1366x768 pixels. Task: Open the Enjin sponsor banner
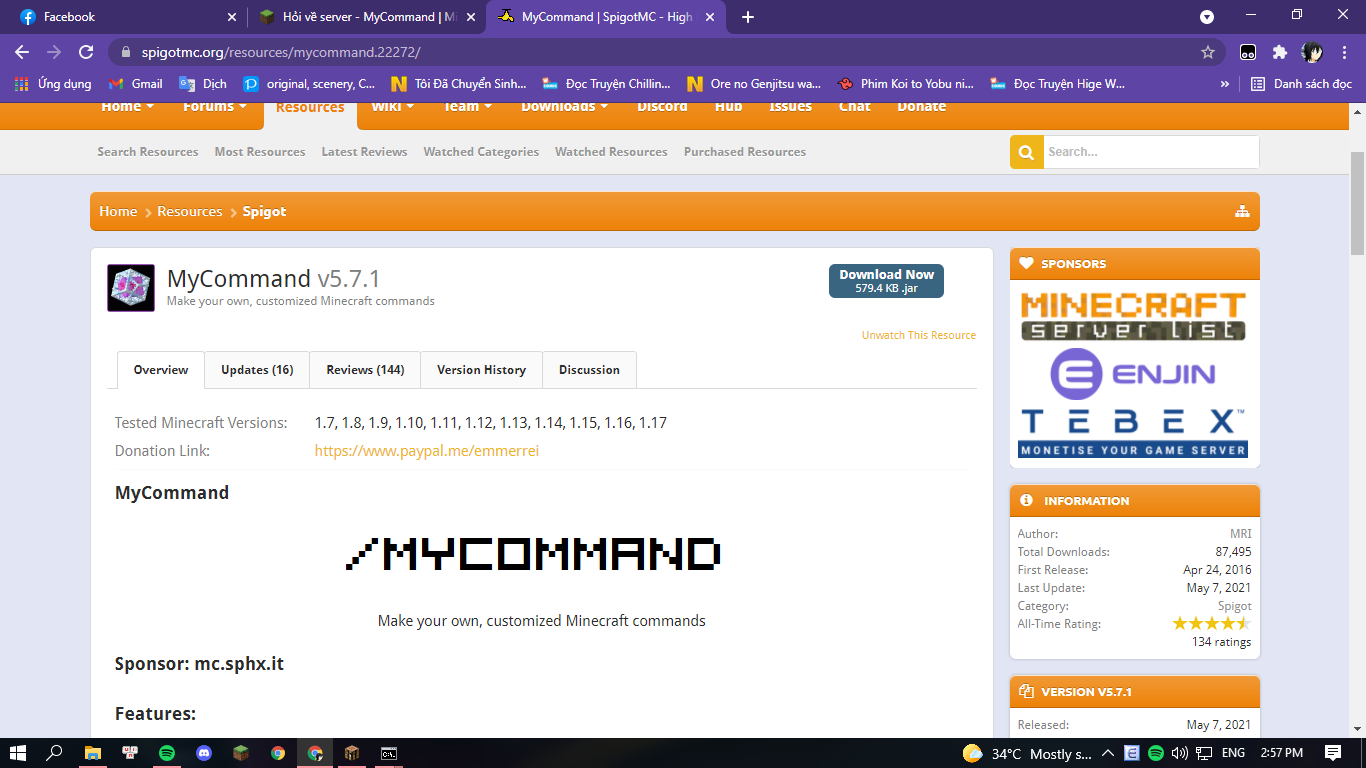point(1134,375)
